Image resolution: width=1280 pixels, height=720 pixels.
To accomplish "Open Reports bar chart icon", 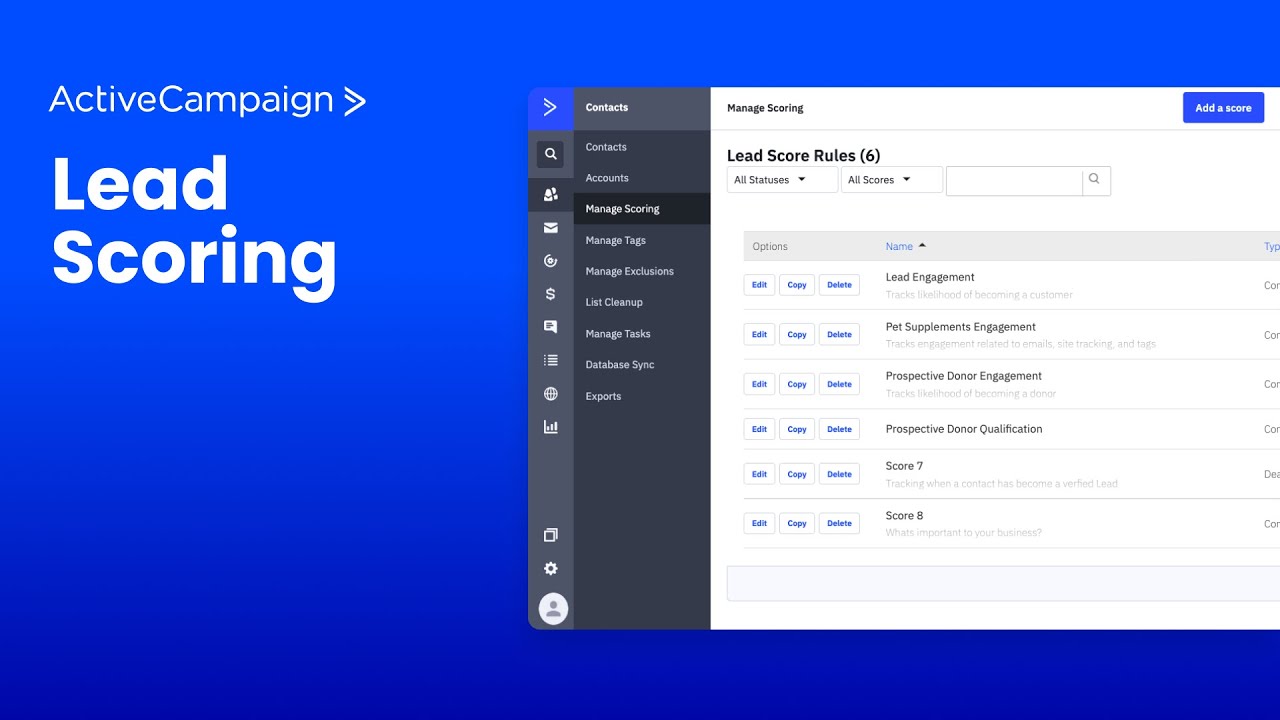I will (x=550, y=427).
